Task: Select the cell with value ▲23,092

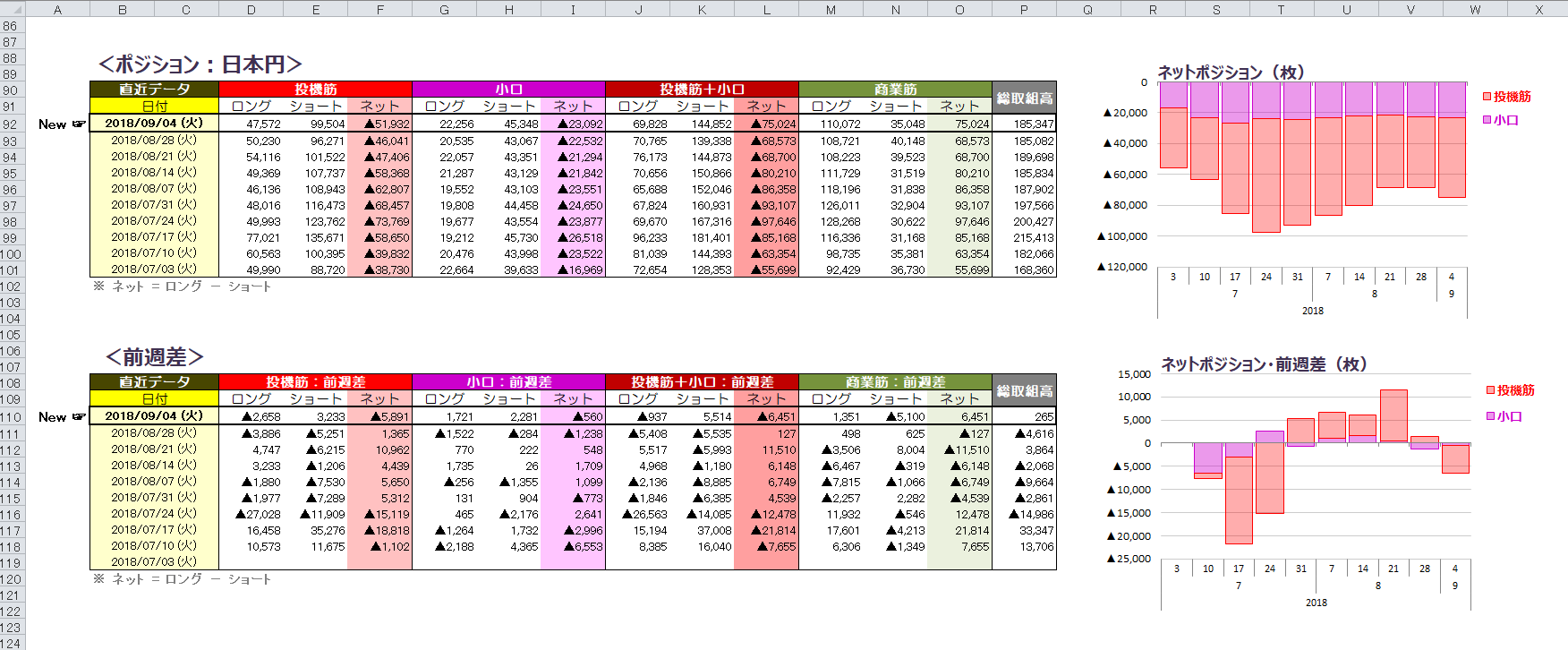Action: [x=573, y=124]
